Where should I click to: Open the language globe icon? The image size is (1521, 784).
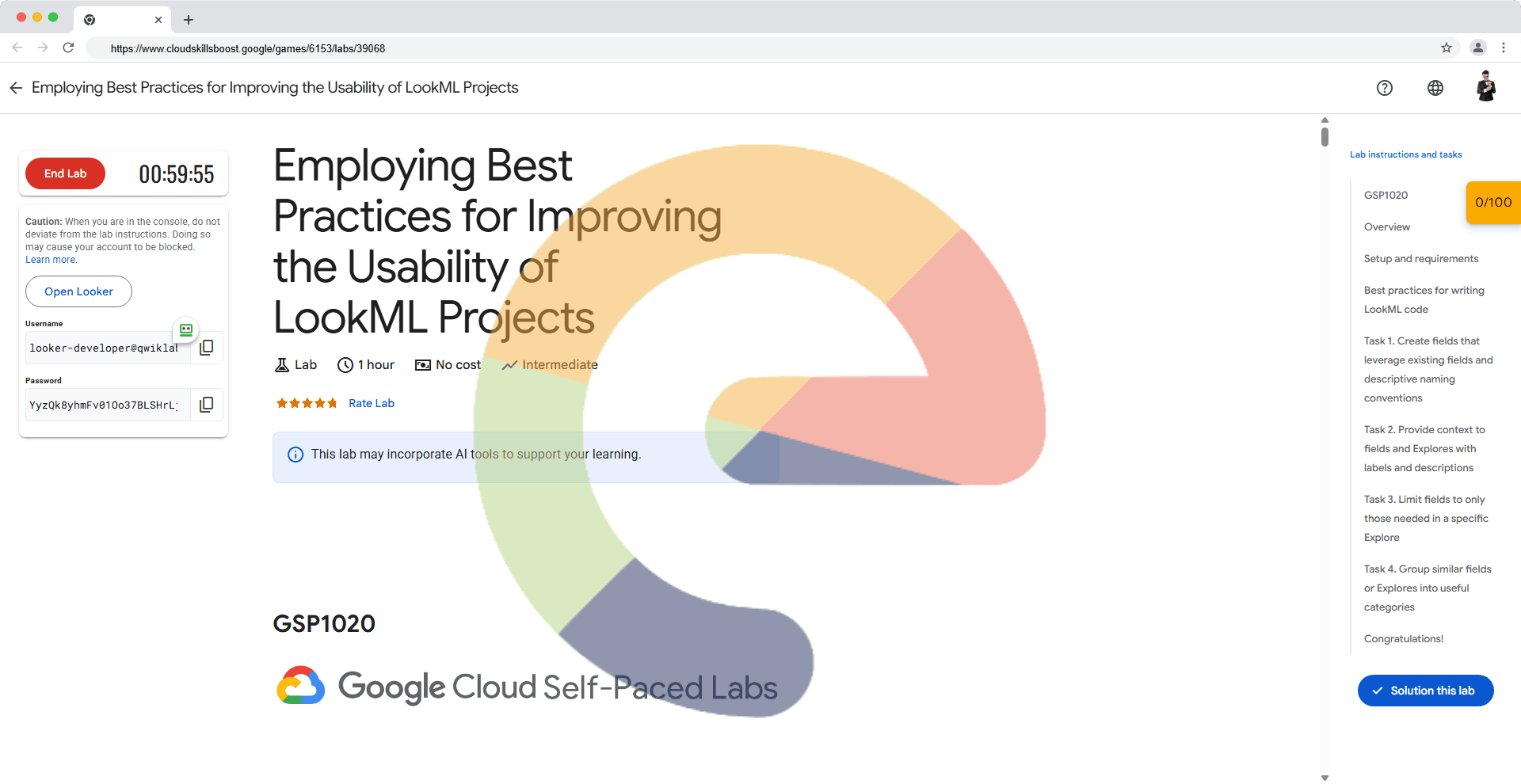pyautogui.click(x=1435, y=88)
